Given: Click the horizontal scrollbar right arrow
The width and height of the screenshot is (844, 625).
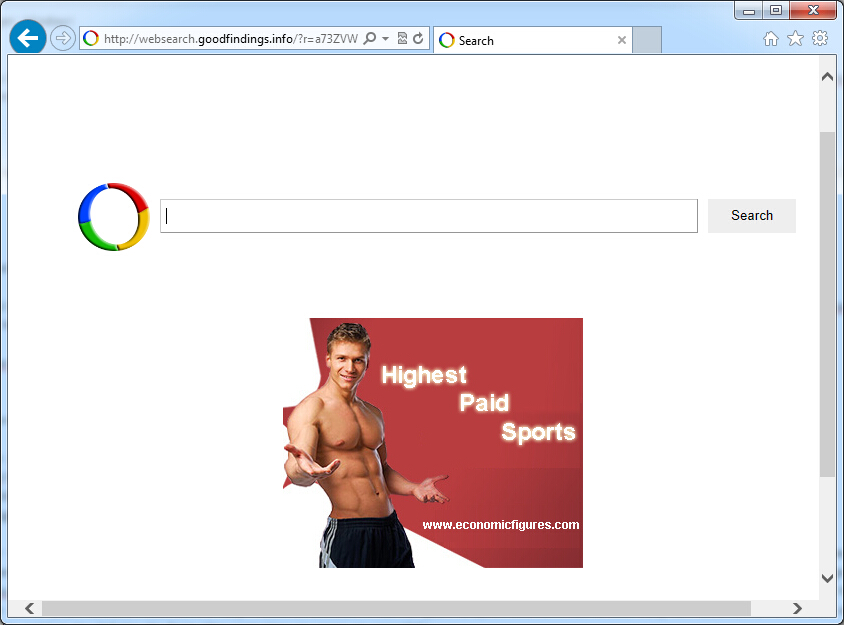Looking at the screenshot, I should [797, 608].
